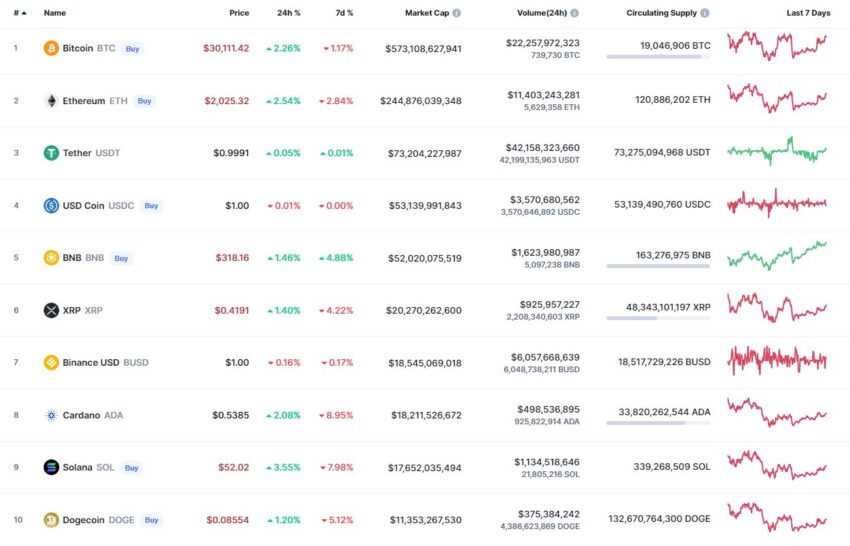Sort table by 7d % column
This screenshot has width=850, height=546.
click(x=344, y=13)
